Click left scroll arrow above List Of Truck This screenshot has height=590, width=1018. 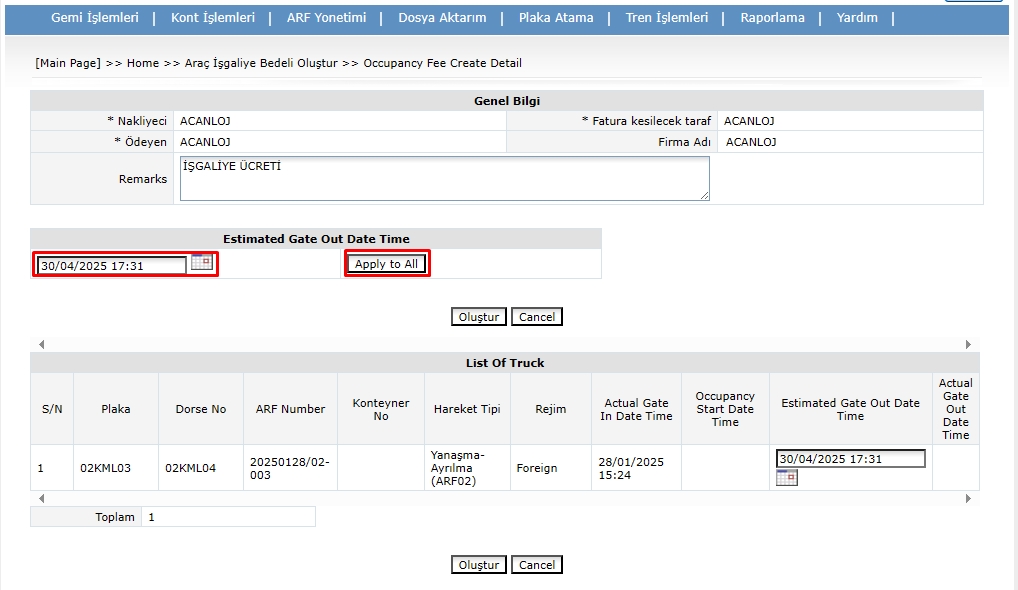tap(41, 344)
